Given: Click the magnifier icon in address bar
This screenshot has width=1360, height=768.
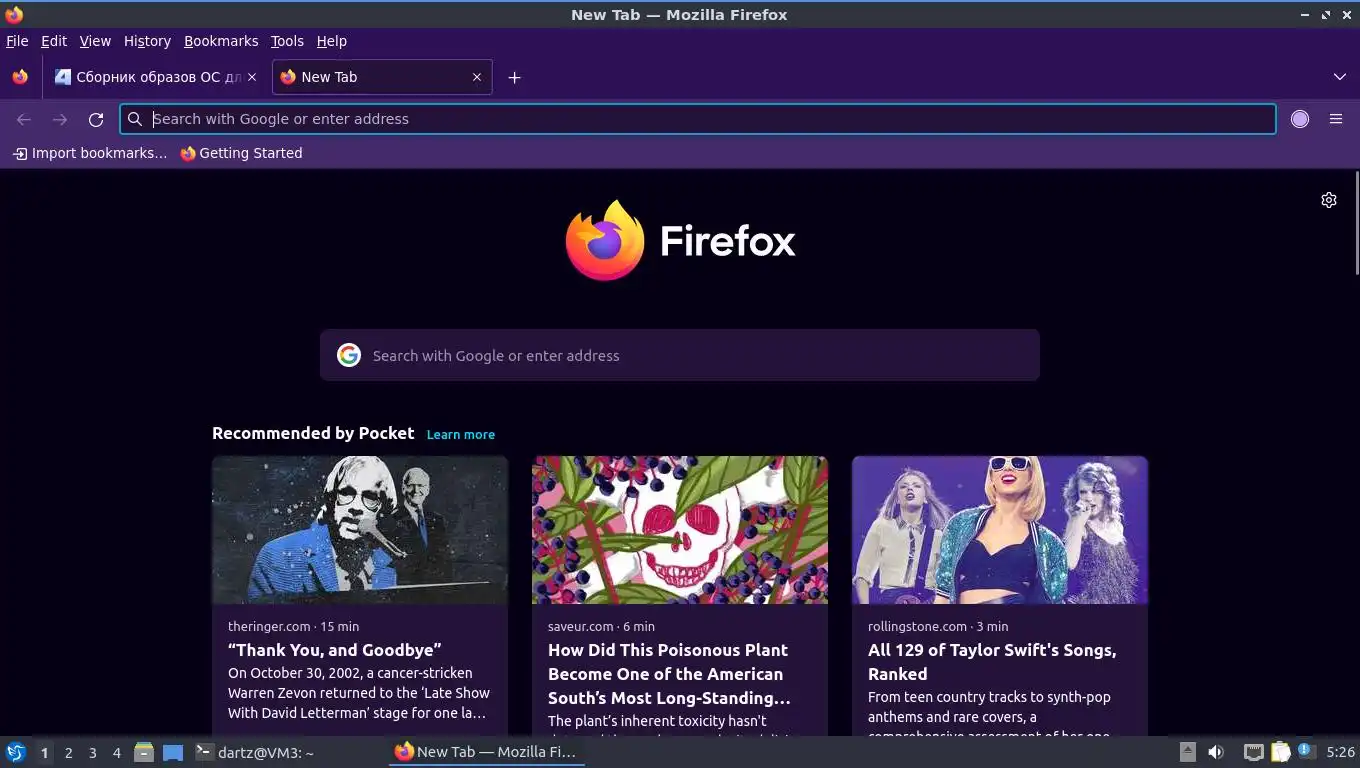Looking at the screenshot, I should coord(135,119).
